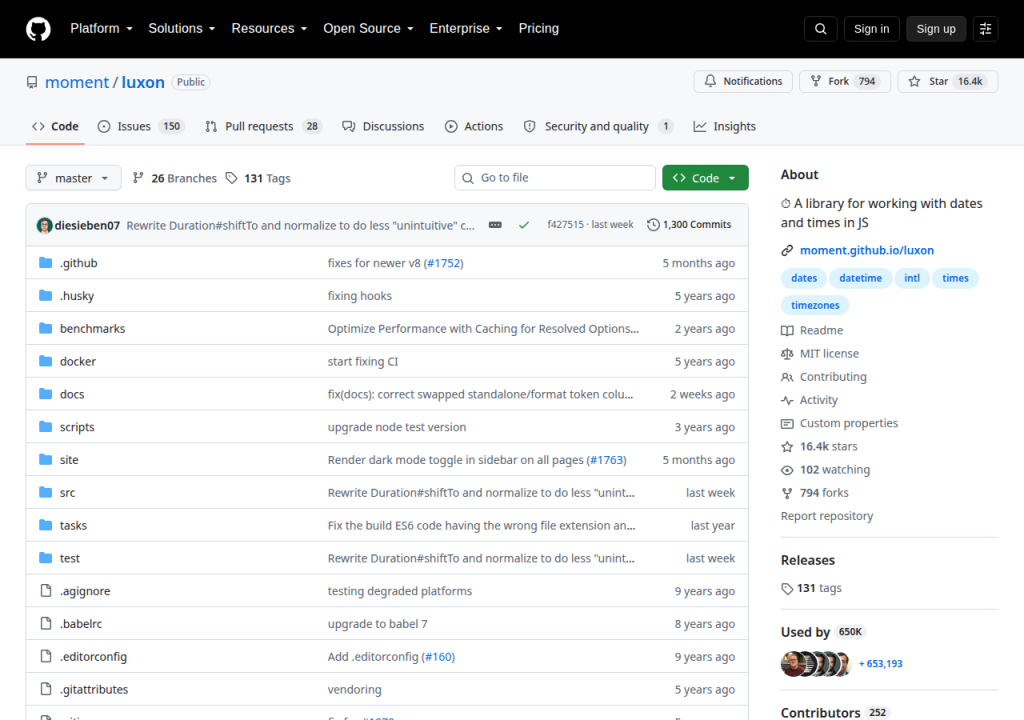
Task: Focus the Go to file field
Action: pyautogui.click(x=554, y=178)
